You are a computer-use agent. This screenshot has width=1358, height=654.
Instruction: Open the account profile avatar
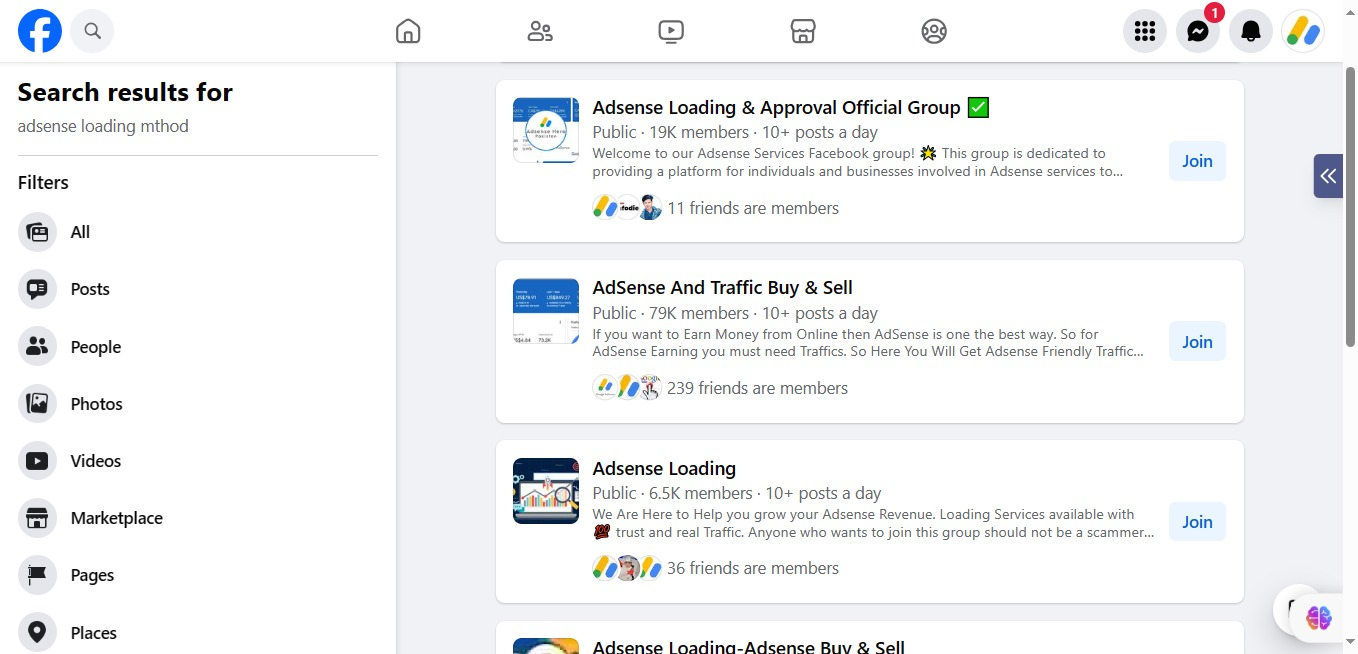[1303, 31]
